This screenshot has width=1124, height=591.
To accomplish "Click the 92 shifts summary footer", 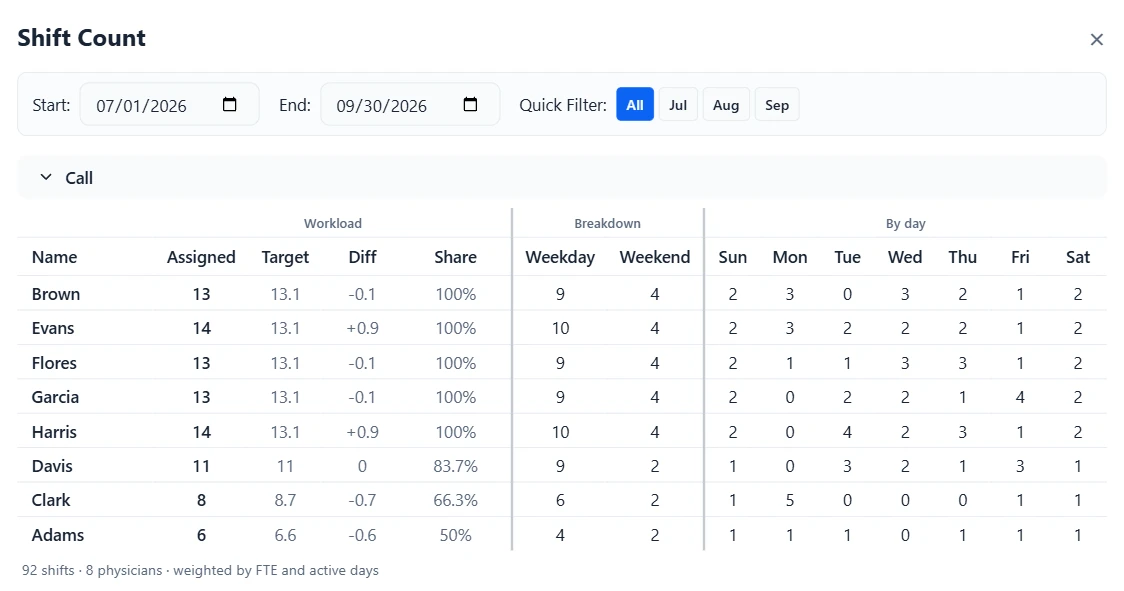I will pos(200,570).
